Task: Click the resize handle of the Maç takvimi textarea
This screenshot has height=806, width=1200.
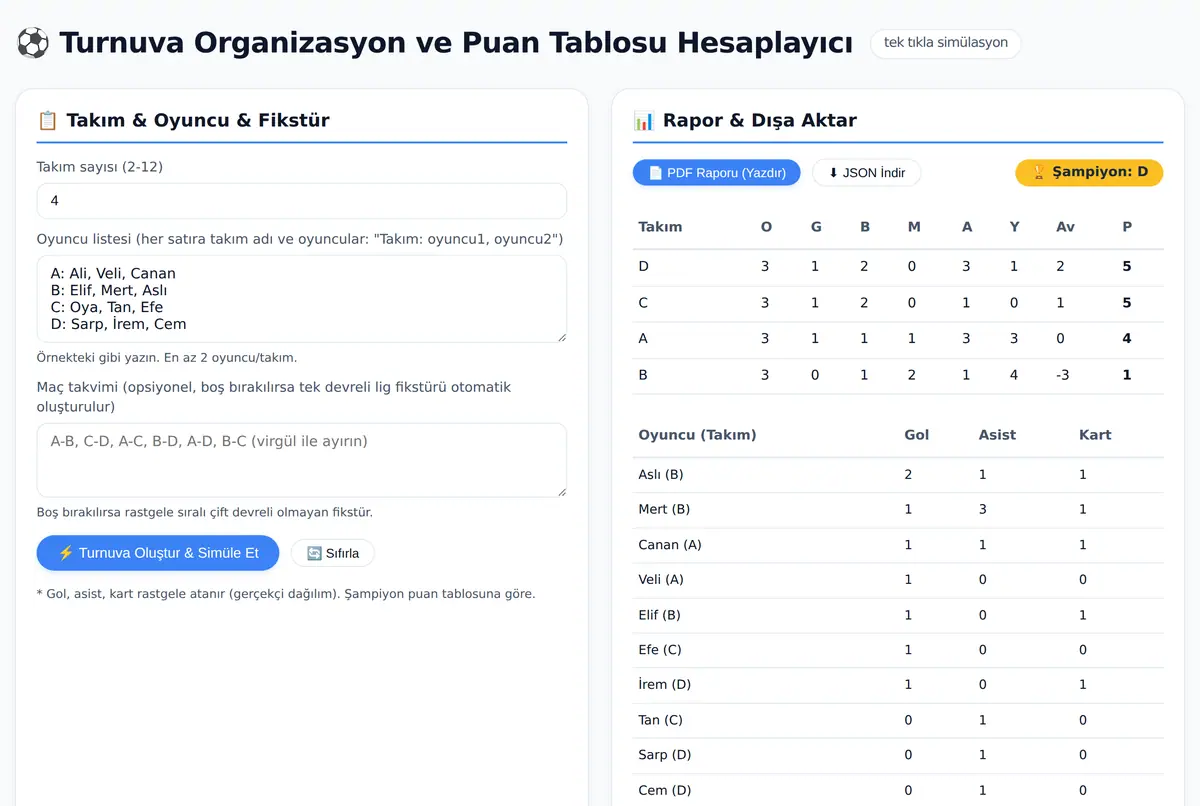Action: coord(561,491)
